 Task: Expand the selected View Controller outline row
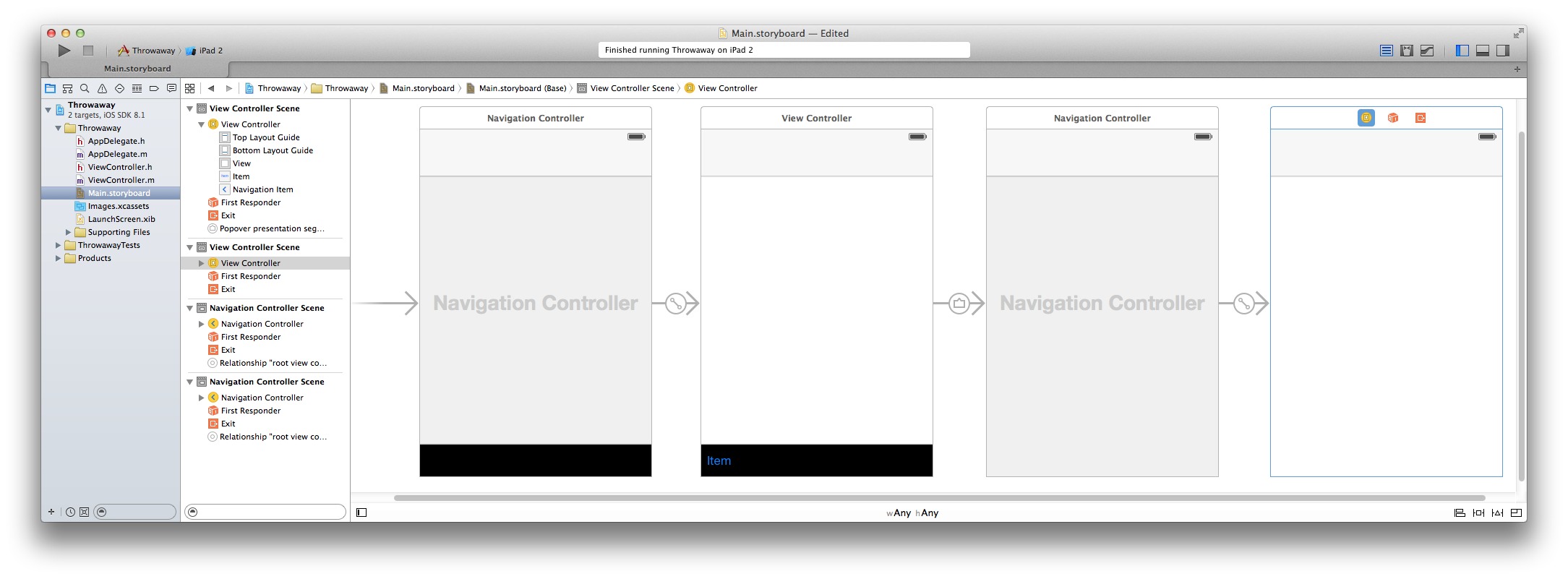202,263
